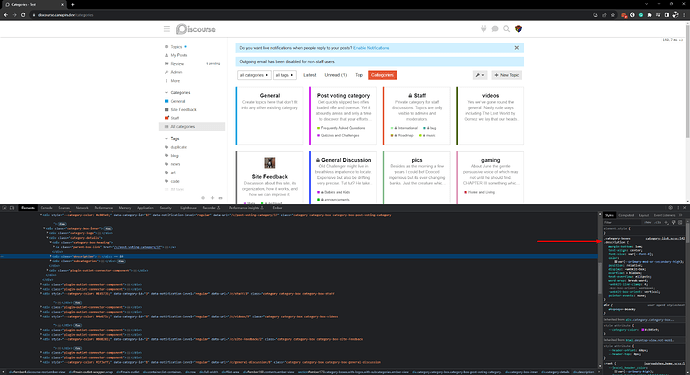This screenshot has height=375, width=690.
Task: Click the New Topic button
Action: point(506,75)
